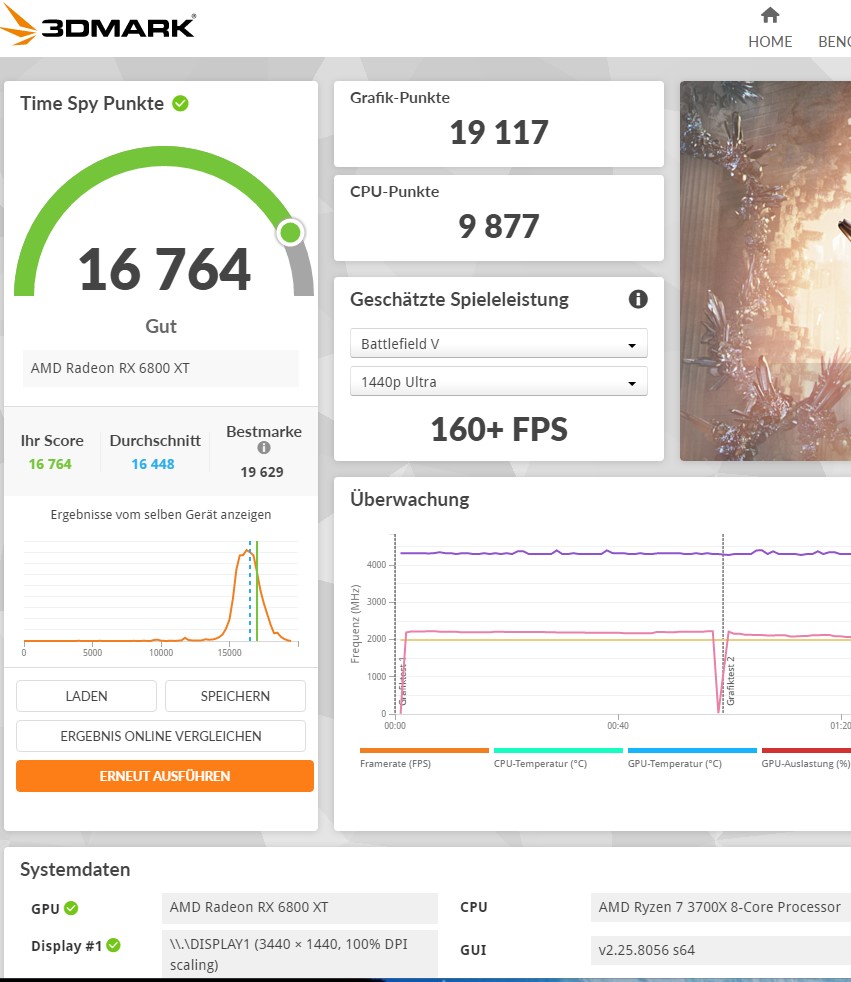Toggle the GPU-Auslastung legend bar
This screenshot has width=851, height=982.
coord(806,750)
